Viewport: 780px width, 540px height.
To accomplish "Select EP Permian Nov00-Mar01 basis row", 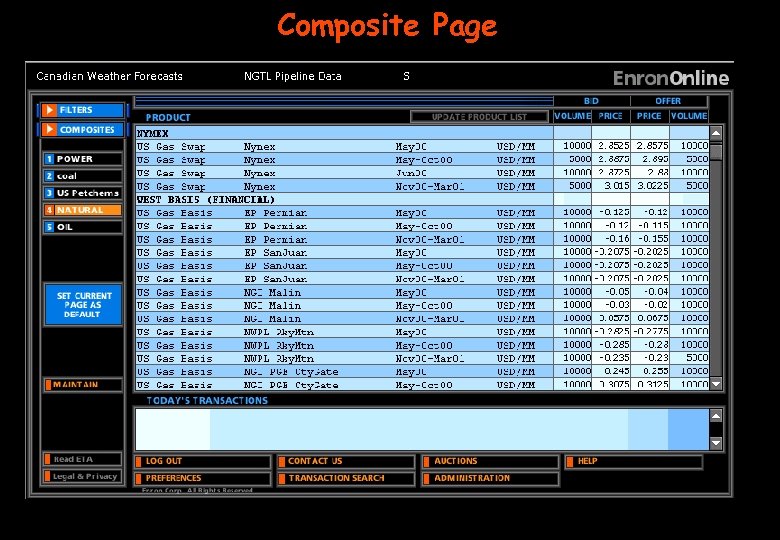I will (x=422, y=239).
